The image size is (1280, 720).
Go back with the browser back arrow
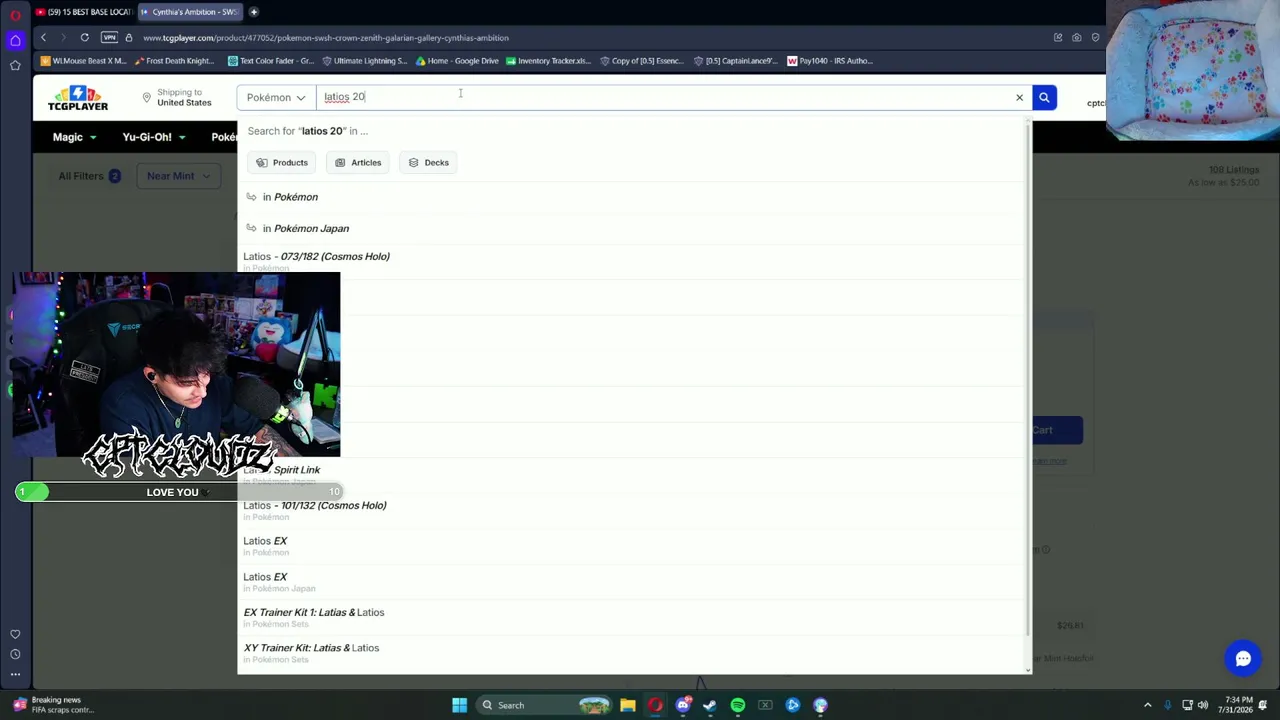pyautogui.click(x=43, y=38)
